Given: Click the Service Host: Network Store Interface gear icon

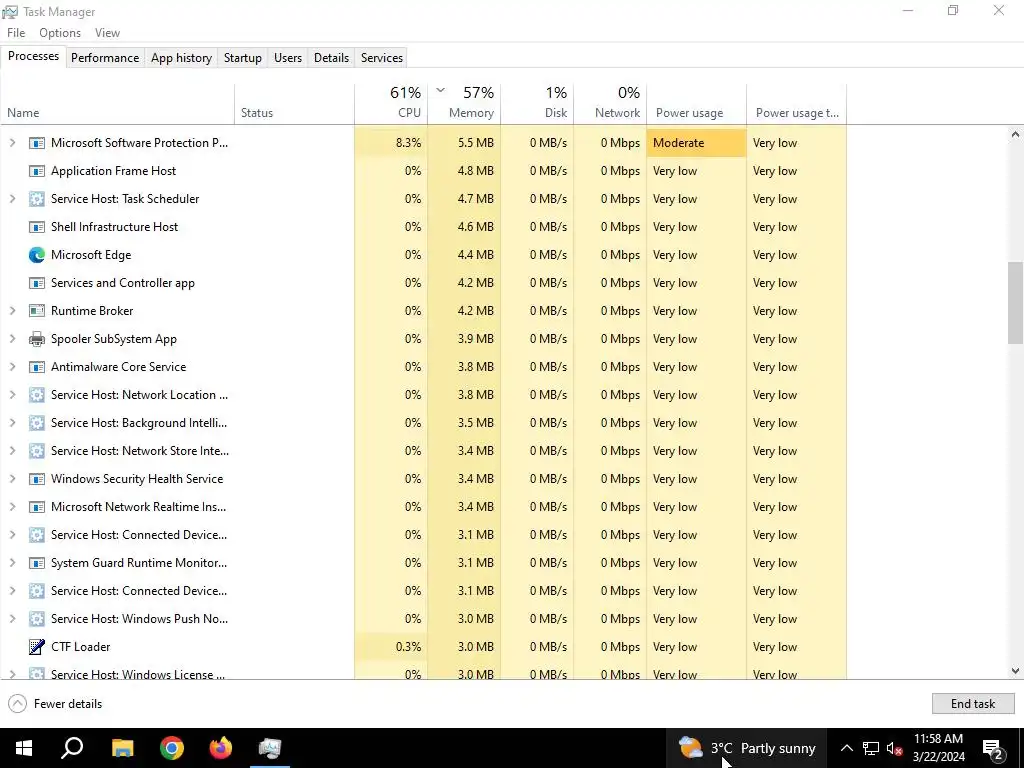Looking at the screenshot, I should pyautogui.click(x=37, y=451).
